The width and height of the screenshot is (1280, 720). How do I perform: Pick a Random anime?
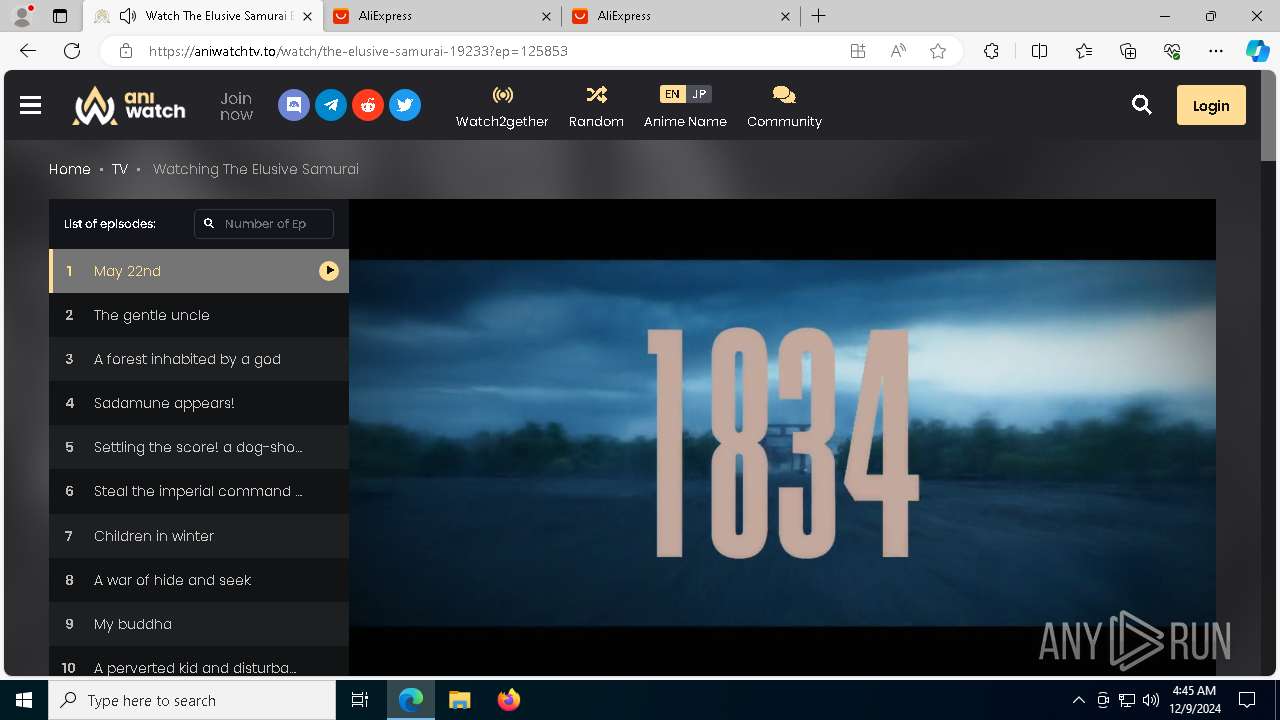(x=596, y=106)
